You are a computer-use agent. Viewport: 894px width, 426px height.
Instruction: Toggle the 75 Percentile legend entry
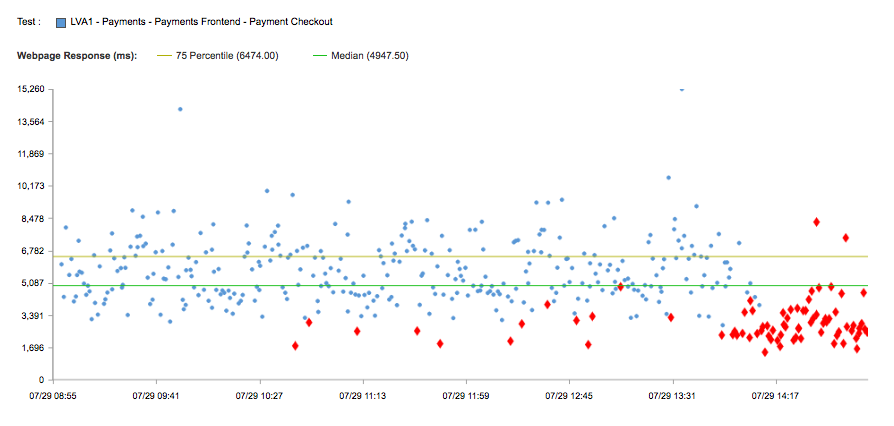226,56
